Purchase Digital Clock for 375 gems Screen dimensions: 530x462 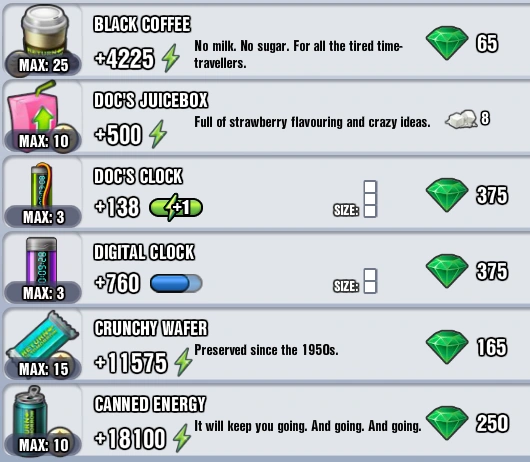point(467,271)
